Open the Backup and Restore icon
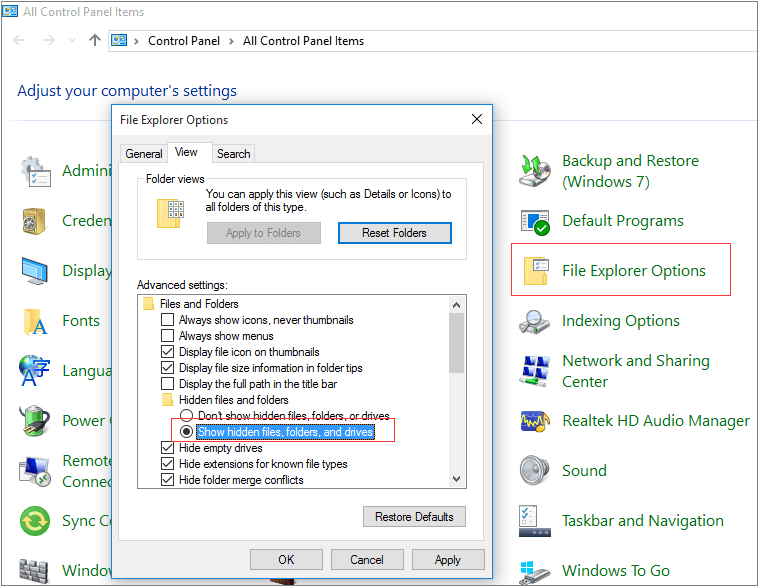Screen dimensions: 759x587 (x=536, y=171)
